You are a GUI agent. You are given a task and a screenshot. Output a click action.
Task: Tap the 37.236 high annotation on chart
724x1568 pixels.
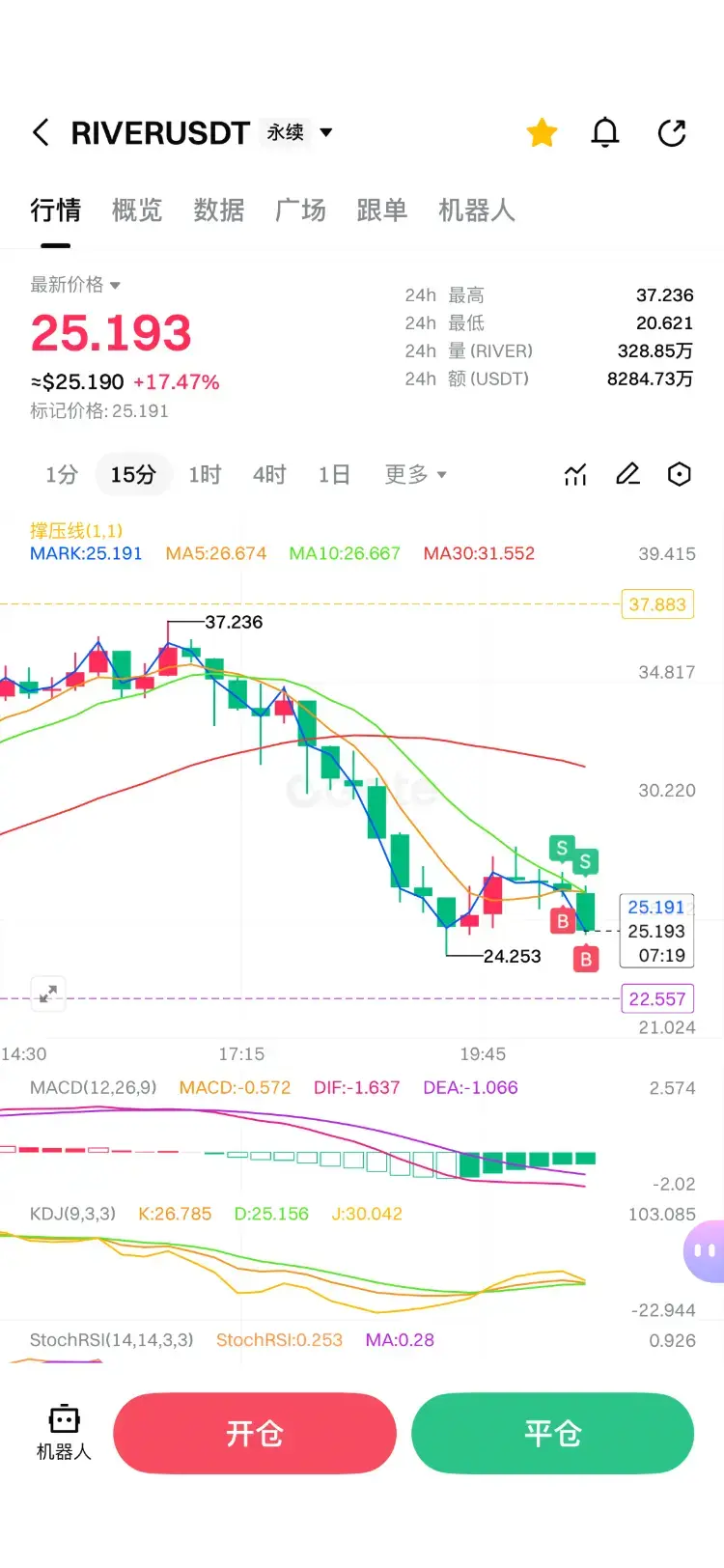click(x=234, y=622)
